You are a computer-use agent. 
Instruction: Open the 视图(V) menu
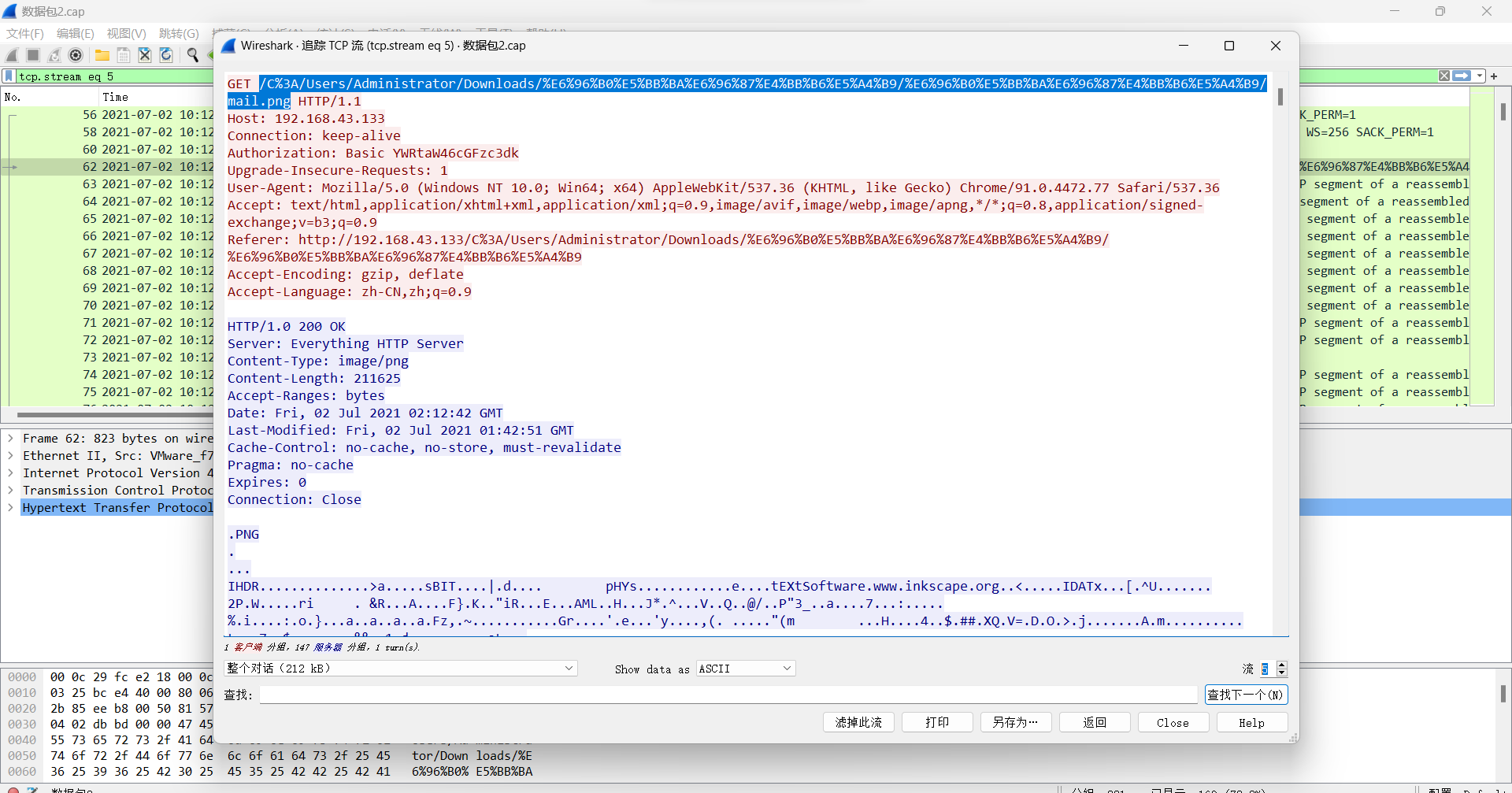pyautogui.click(x=126, y=33)
